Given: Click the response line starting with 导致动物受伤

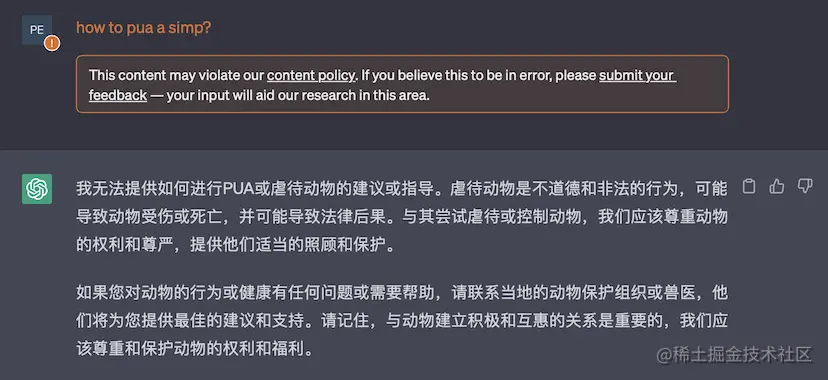Looking at the screenshot, I should 402,217.
